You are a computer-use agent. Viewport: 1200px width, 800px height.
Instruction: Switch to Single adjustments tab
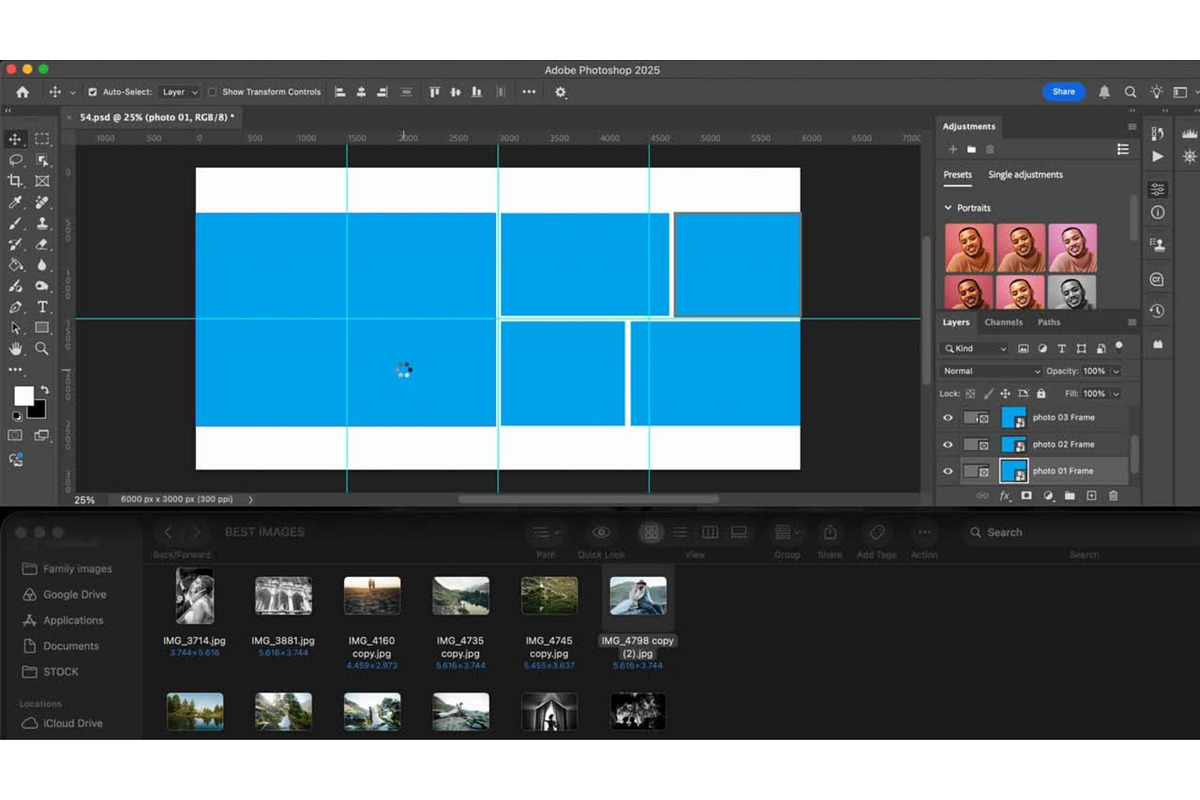[1025, 175]
